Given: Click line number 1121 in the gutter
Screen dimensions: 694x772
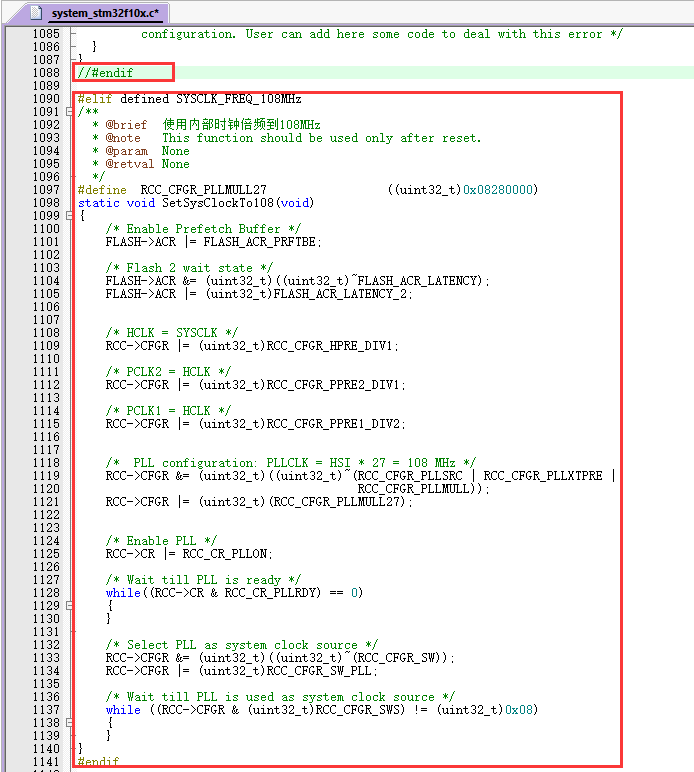Looking at the screenshot, I should click(x=46, y=502).
